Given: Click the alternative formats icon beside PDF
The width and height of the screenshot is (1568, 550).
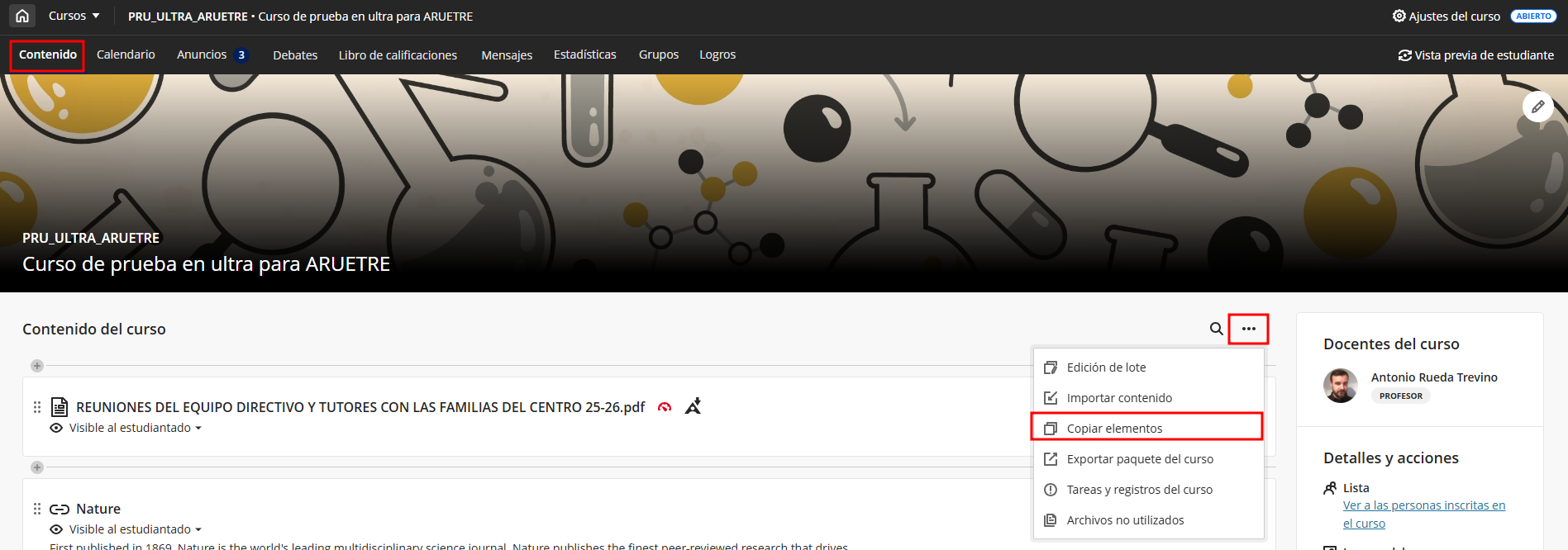Looking at the screenshot, I should [x=693, y=406].
